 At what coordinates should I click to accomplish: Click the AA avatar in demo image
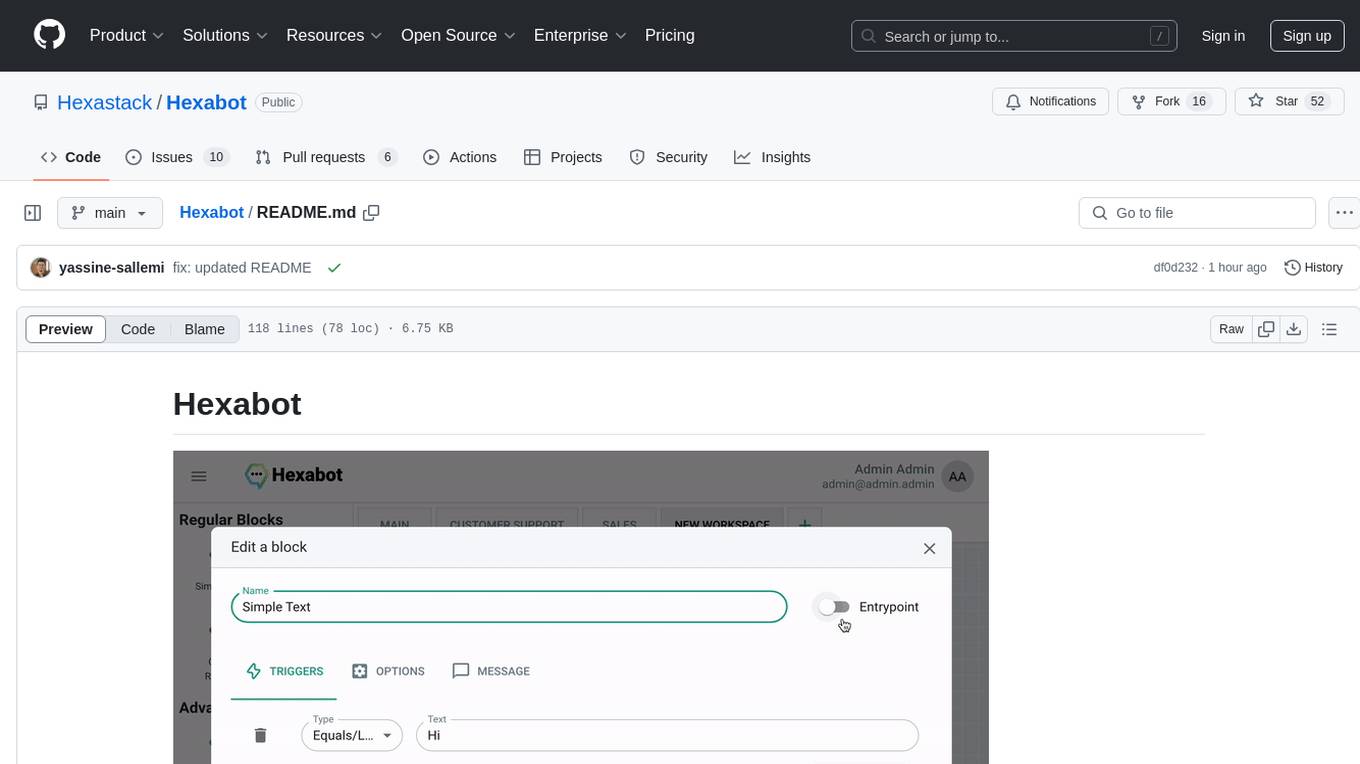[x=958, y=477]
